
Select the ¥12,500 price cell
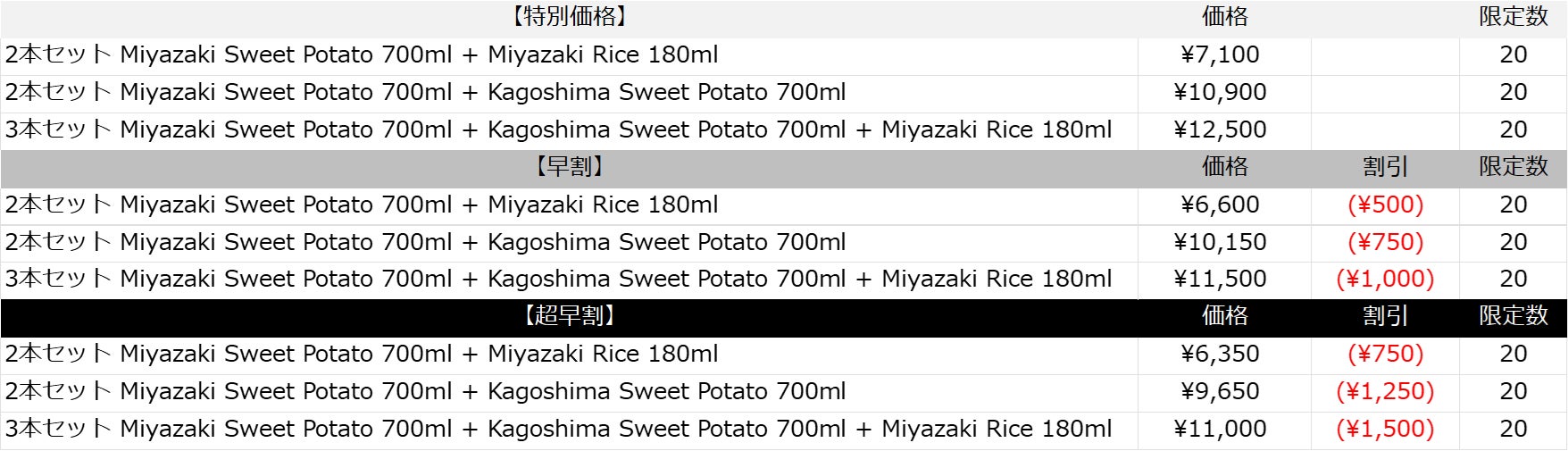tap(1220, 130)
